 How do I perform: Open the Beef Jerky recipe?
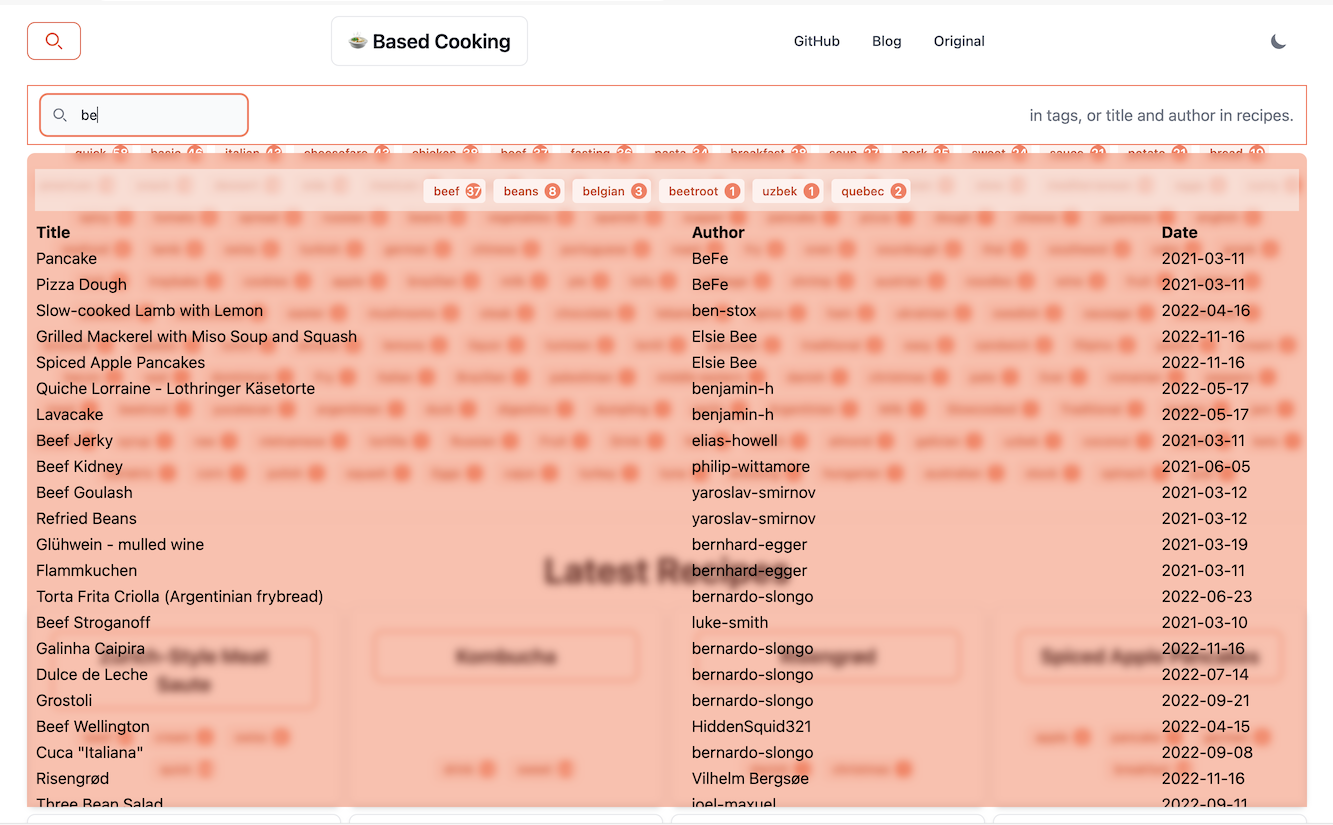pyautogui.click(x=74, y=440)
